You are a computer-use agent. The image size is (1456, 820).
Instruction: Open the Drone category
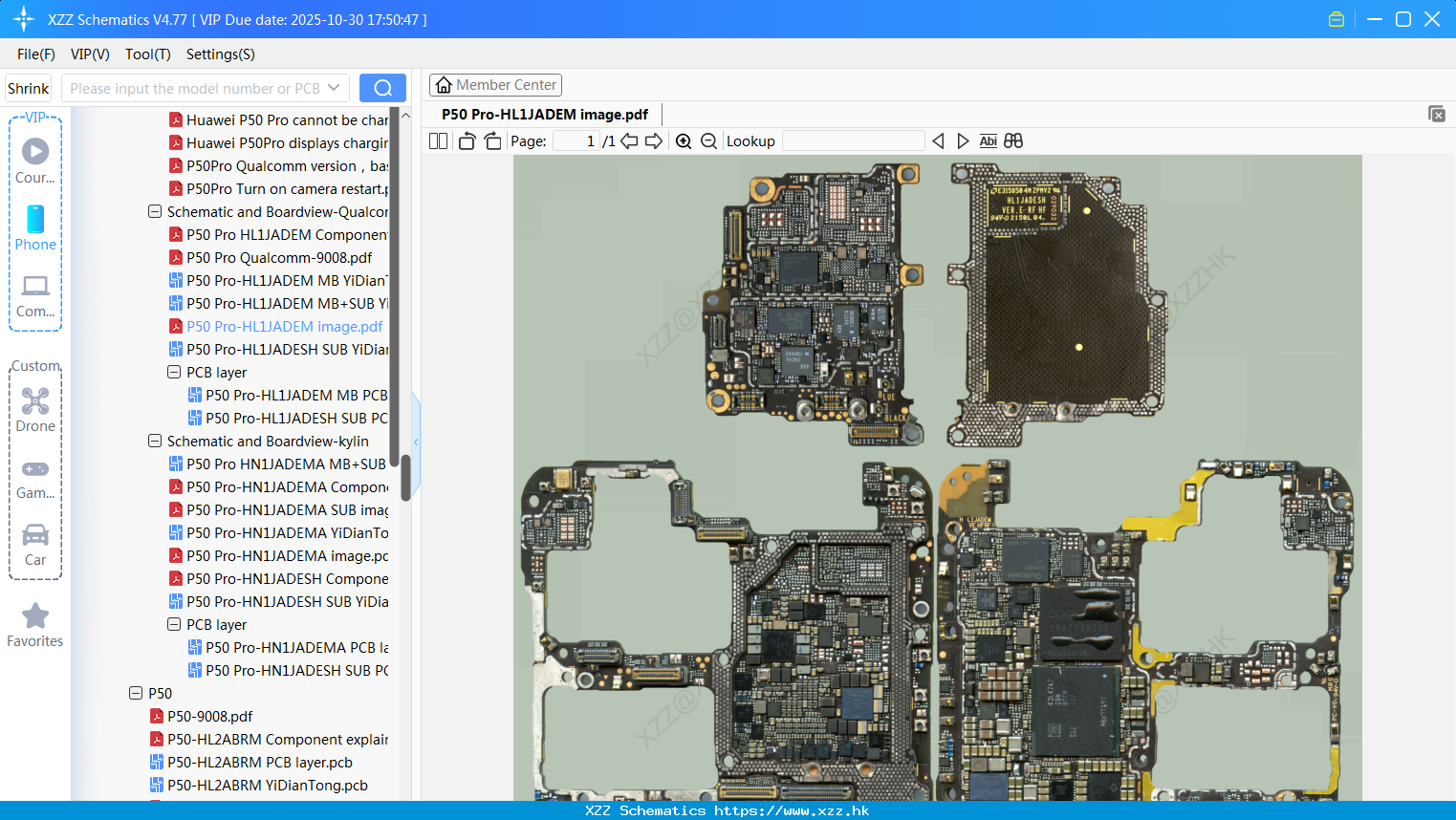(35, 410)
